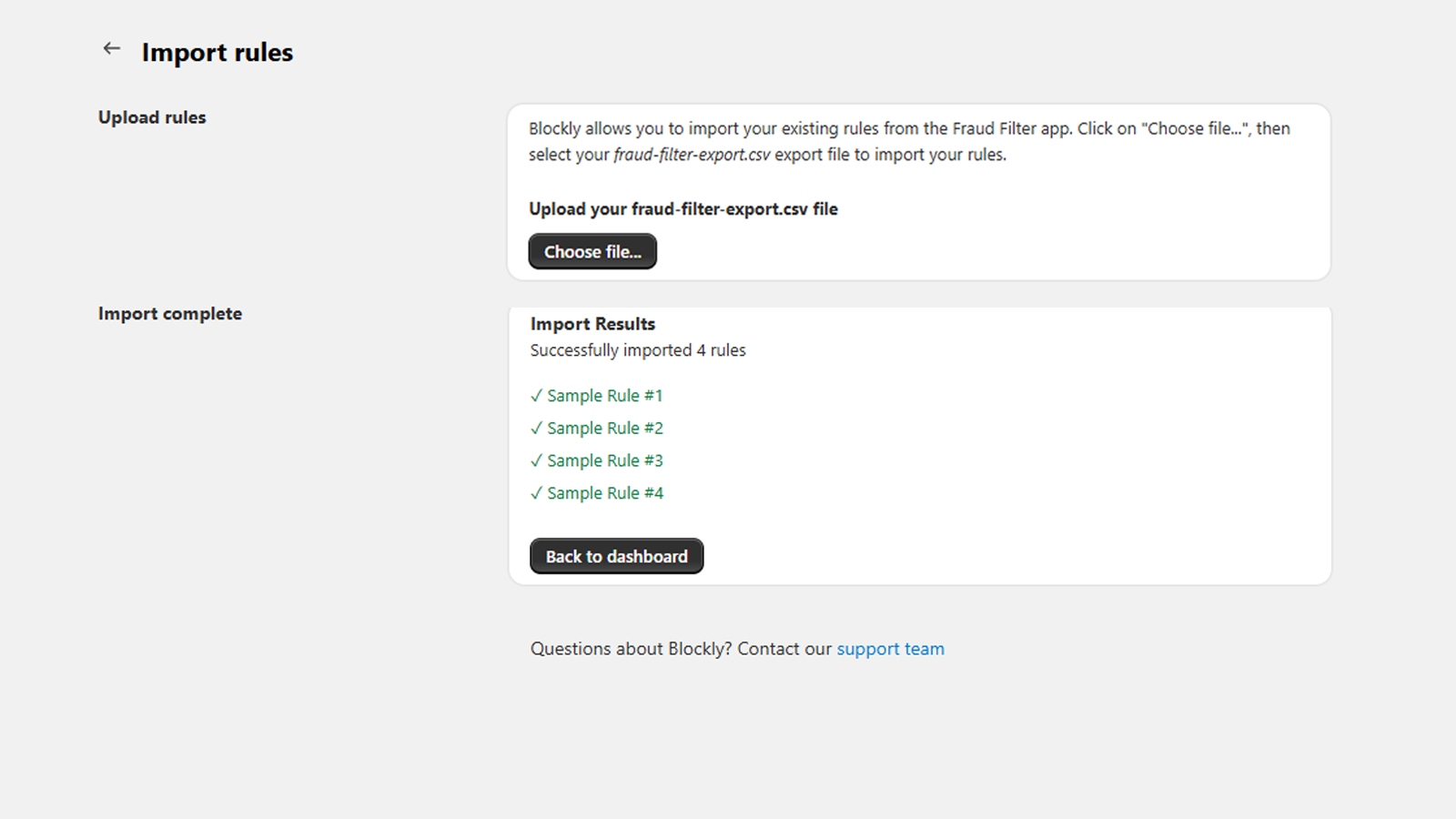This screenshot has width=1456, height=819.
Task: Click the italic fraud-filter-export.csv filename in description
Action: [692, 155]
